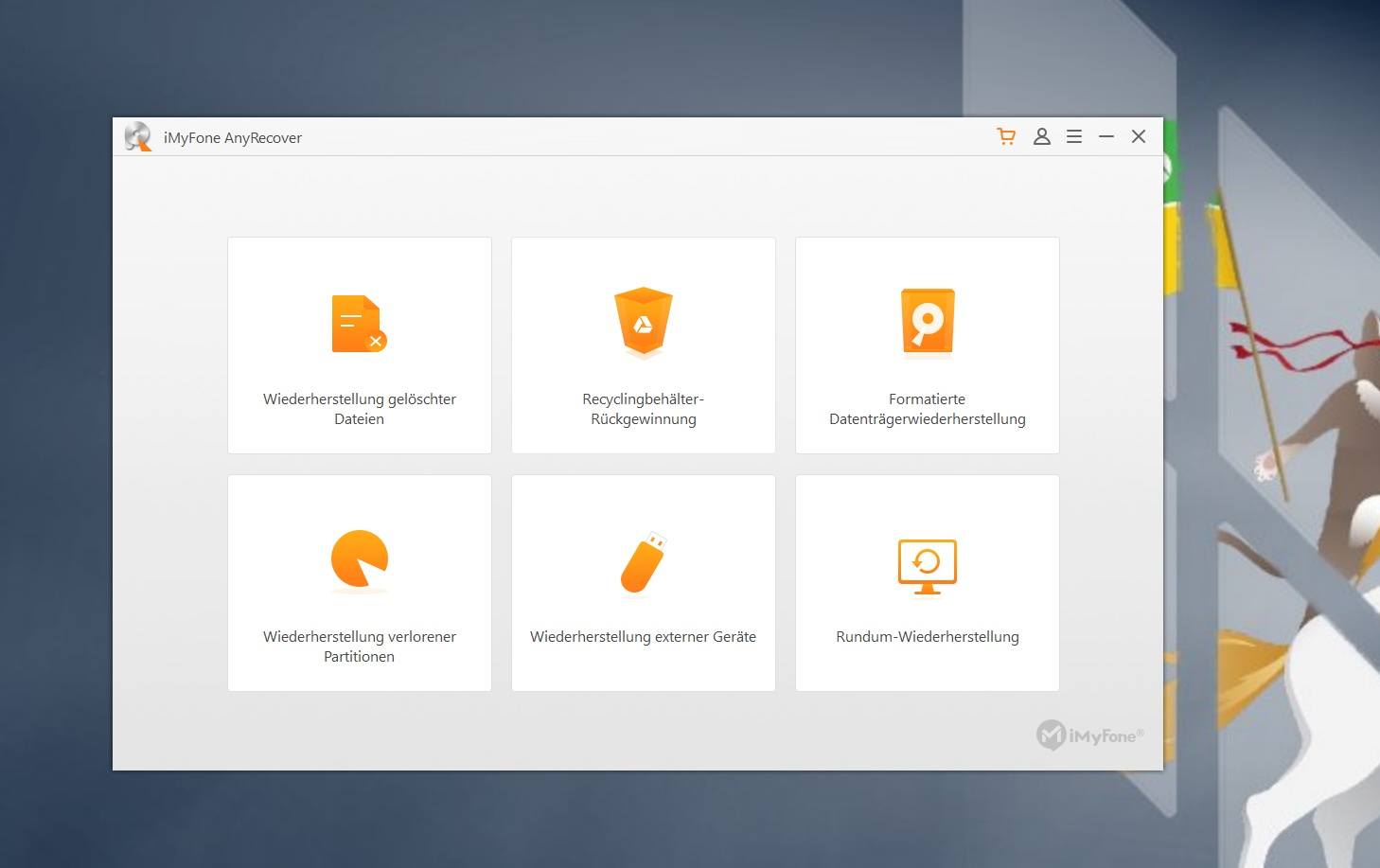
Task: Click the recycle bin recovery icon
Action: 644,323
